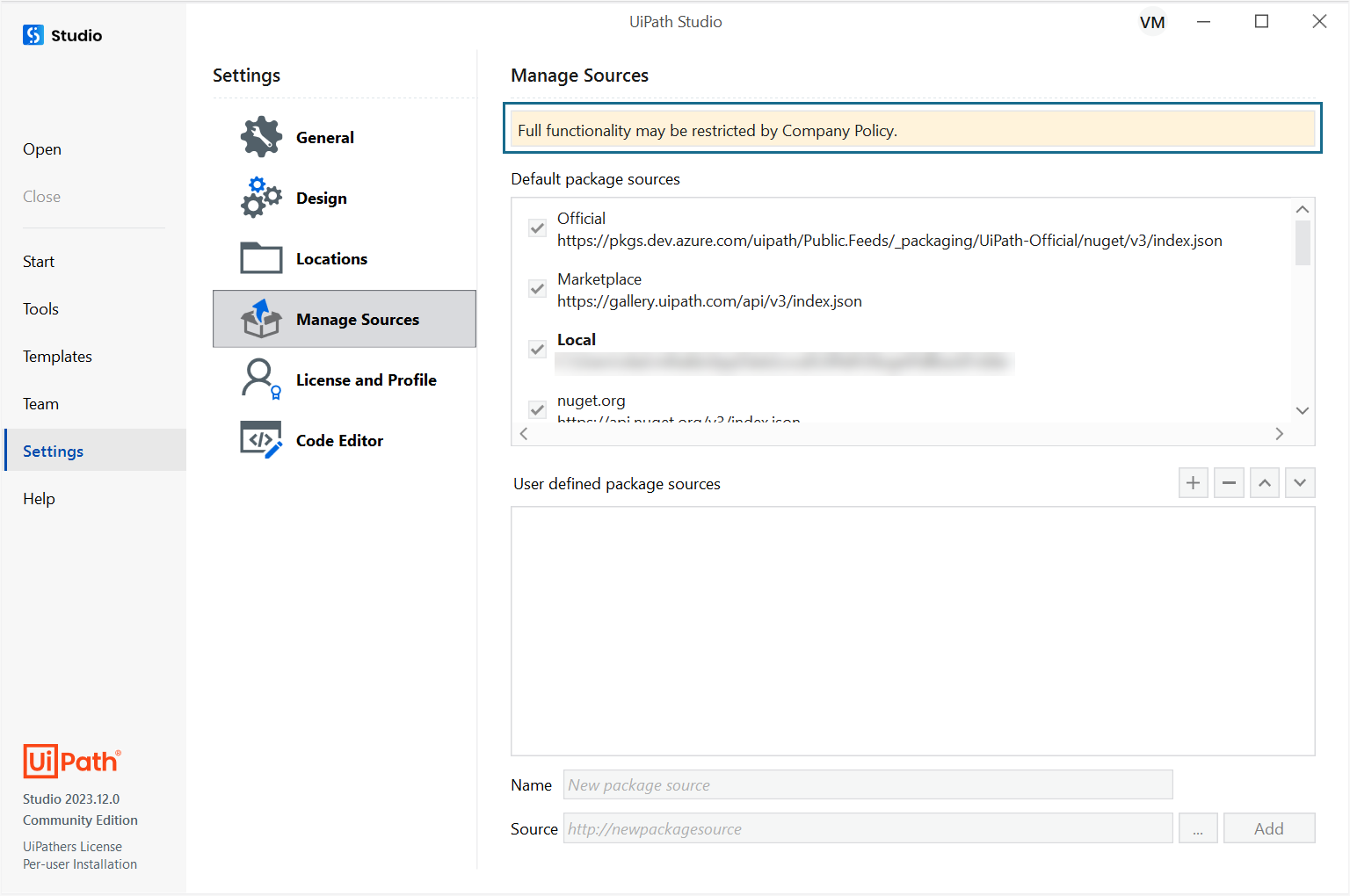
Task: Toggle the Official package source checkbox
Action: click(537, 228)
